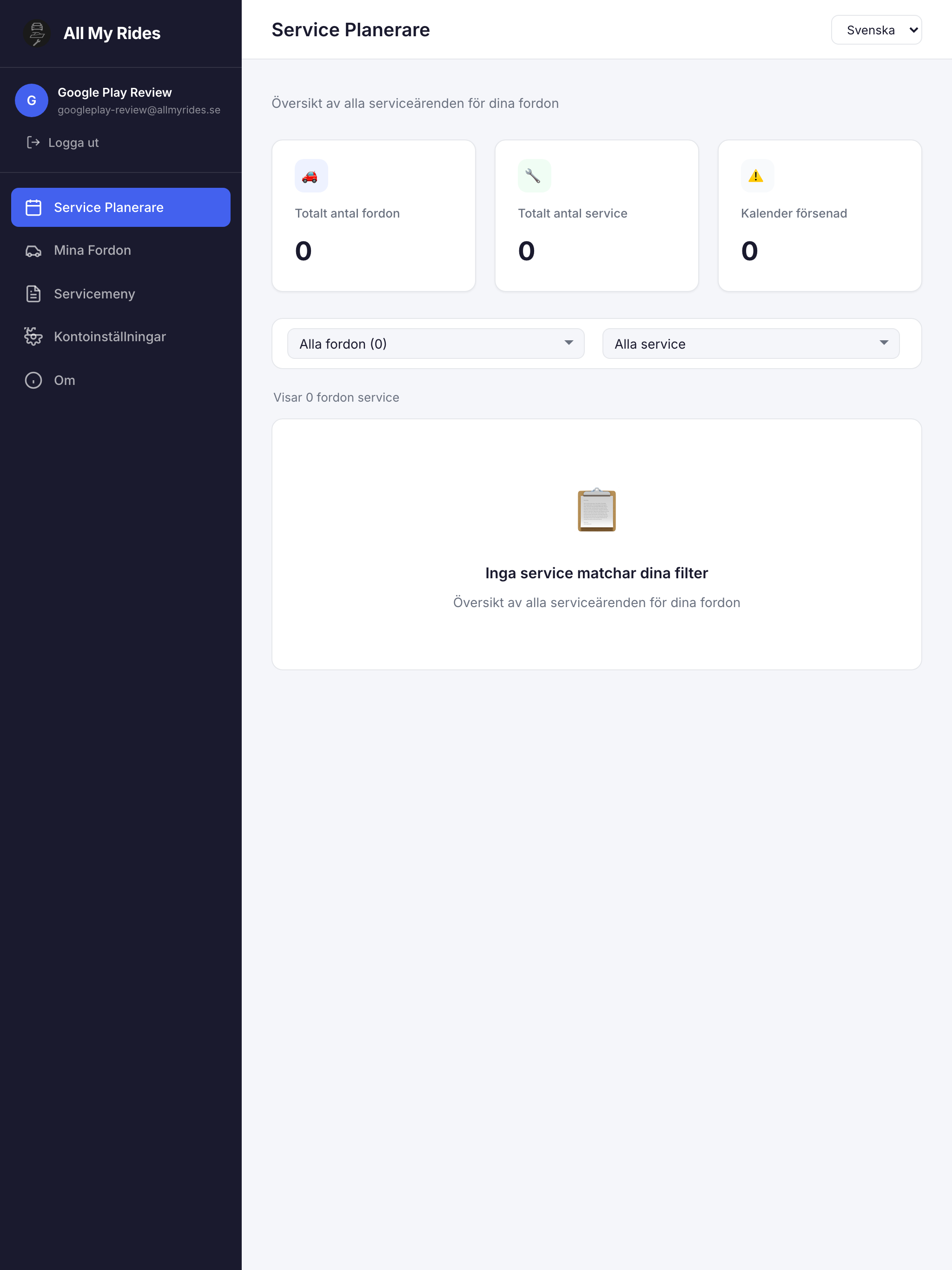Click the logout arrow icon
The image size is (952, 1270).
coord(33,142)
